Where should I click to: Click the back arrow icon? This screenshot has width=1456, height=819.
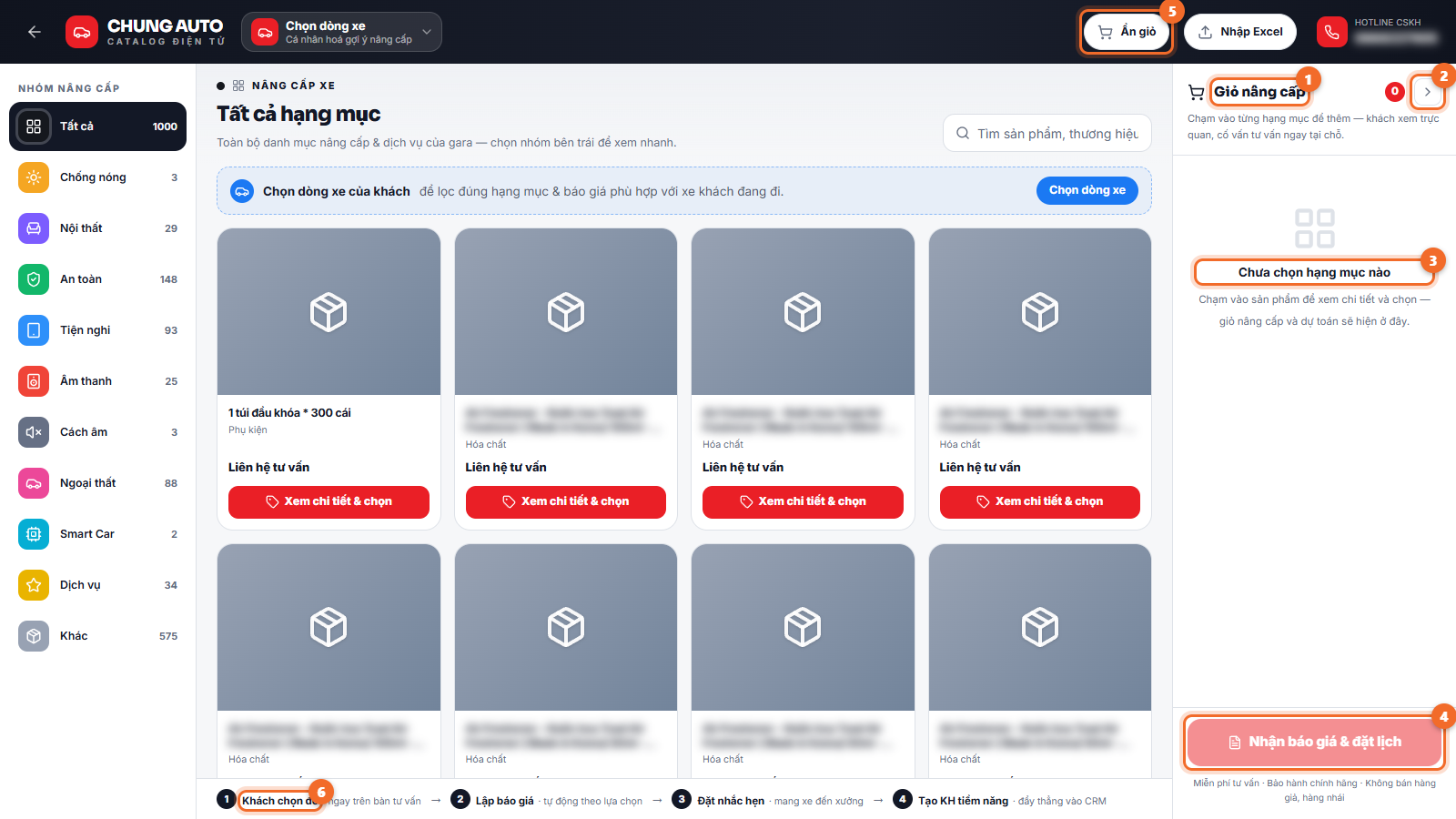point(35,32)
